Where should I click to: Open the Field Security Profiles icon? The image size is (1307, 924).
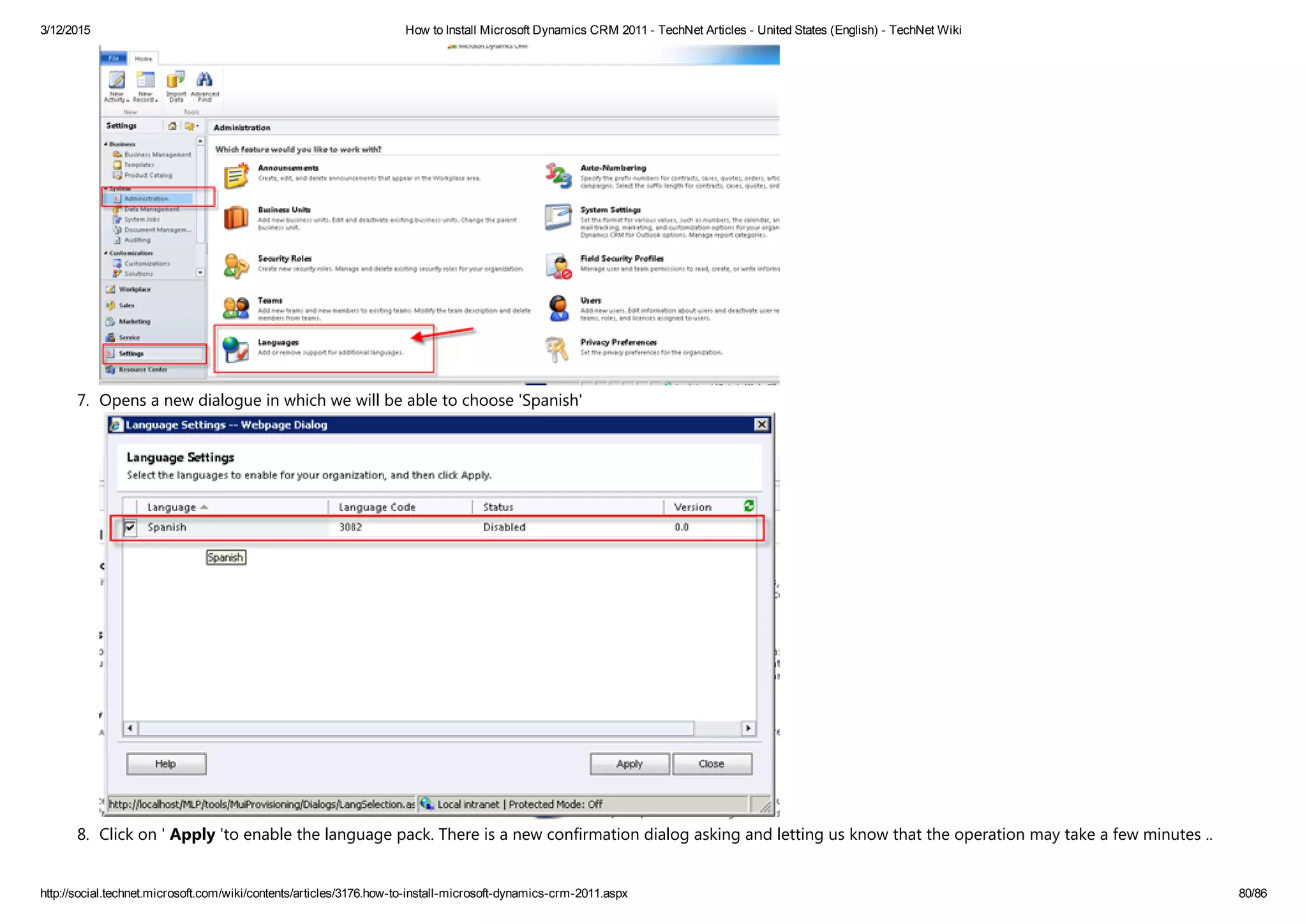pyautogui.click(x=558, y=266)
